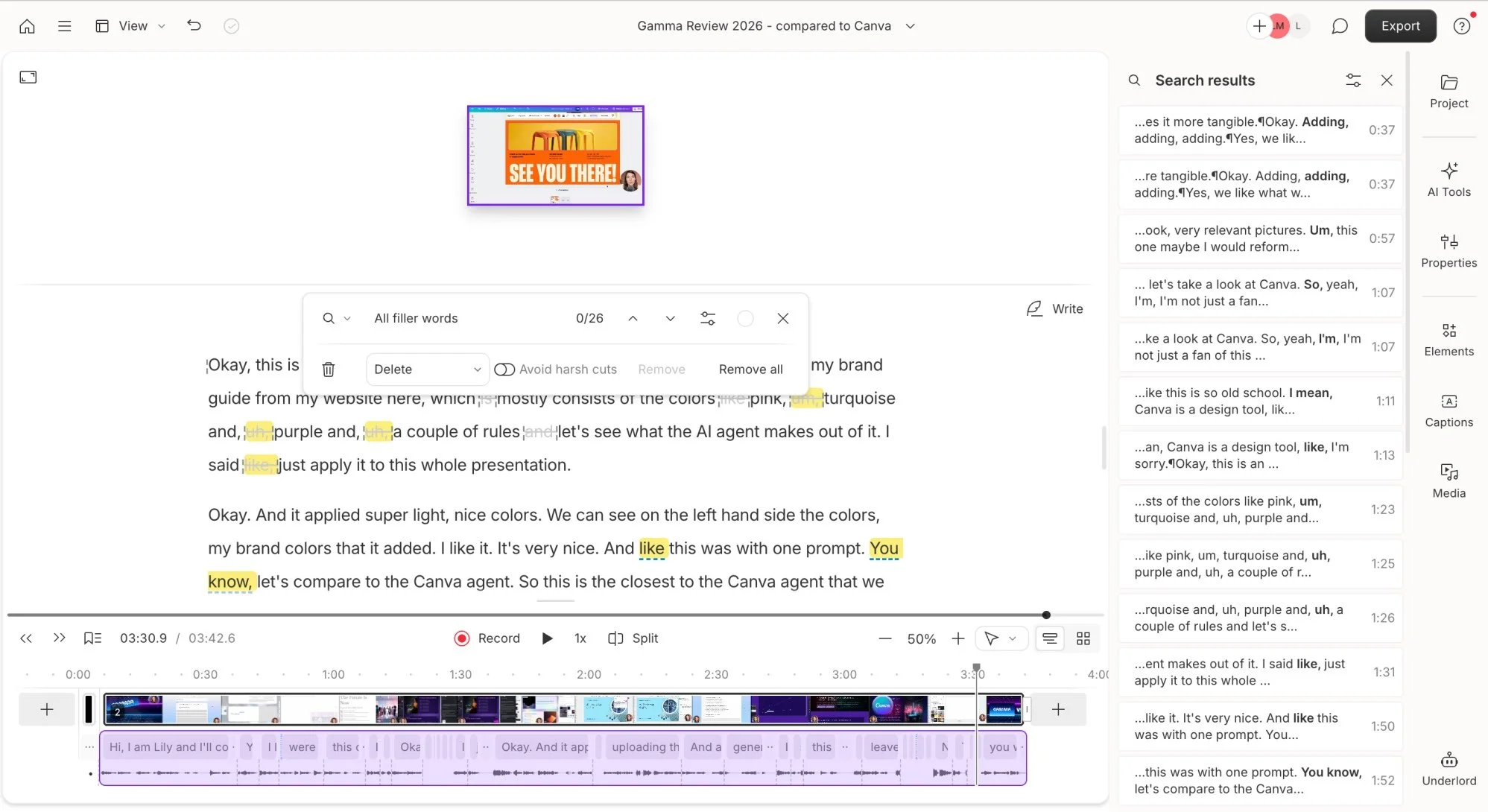The image size is (1488, 812).
Task: Click the Export button
Action: (x=1400, y=26)
